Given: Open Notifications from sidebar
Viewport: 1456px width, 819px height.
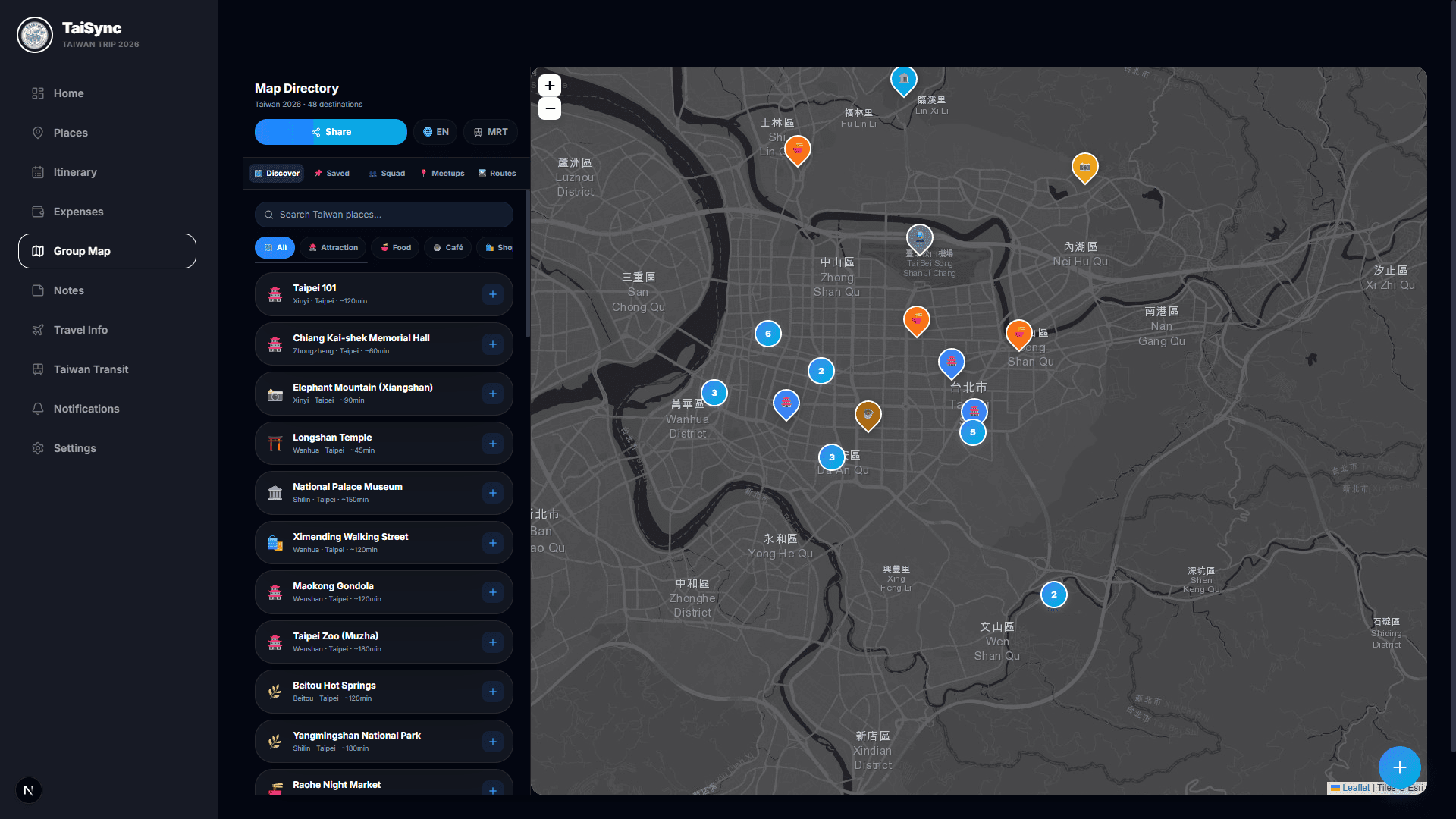Looking at the screenshot, I should 107,409.
